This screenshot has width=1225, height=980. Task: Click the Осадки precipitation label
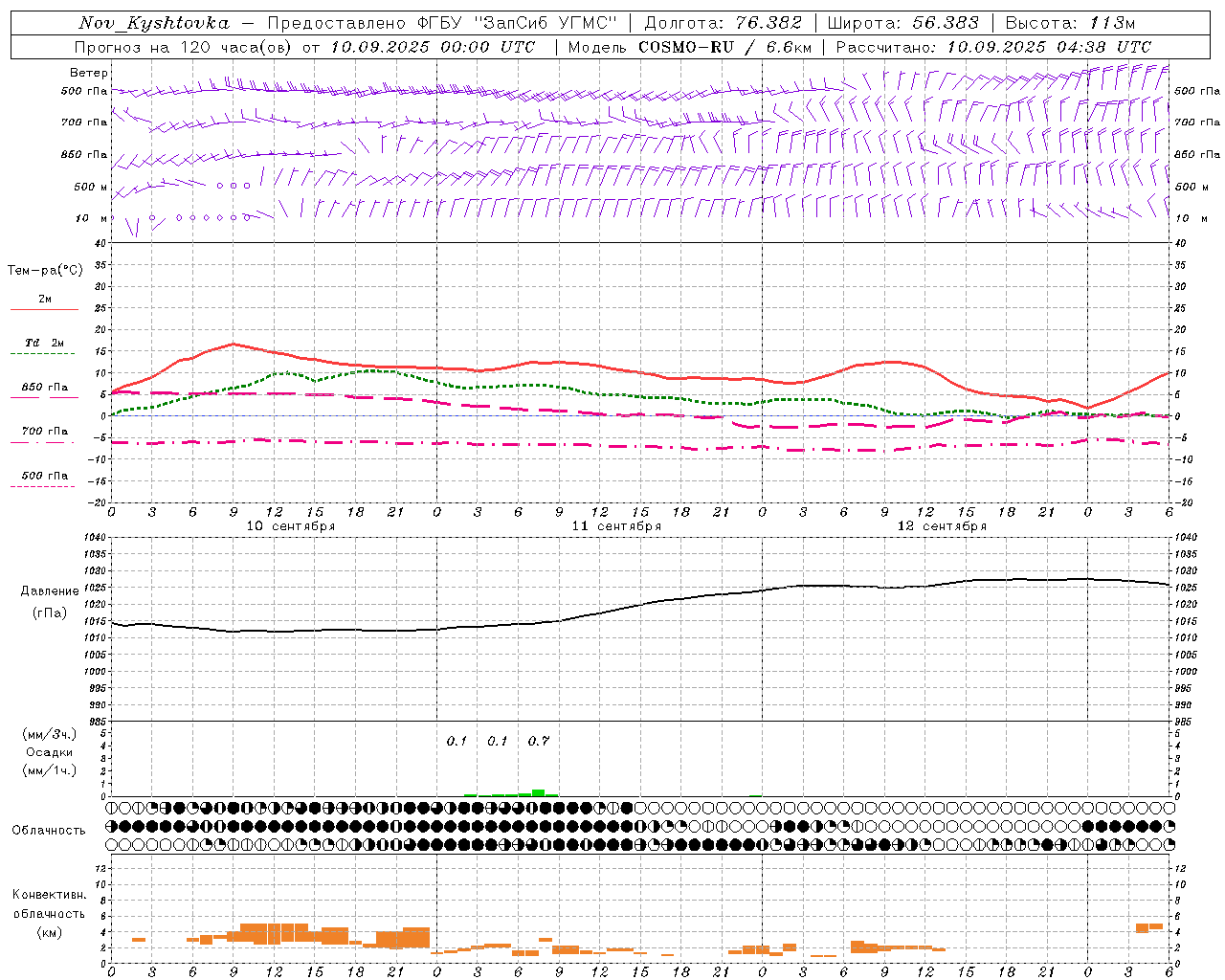click(x=50, y=752)
